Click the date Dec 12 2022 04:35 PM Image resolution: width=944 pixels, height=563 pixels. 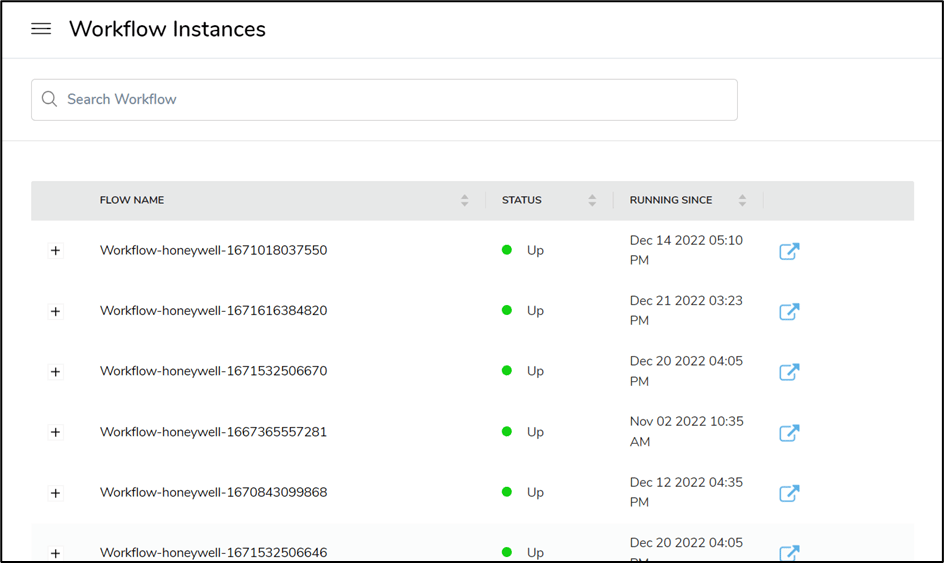686,492
